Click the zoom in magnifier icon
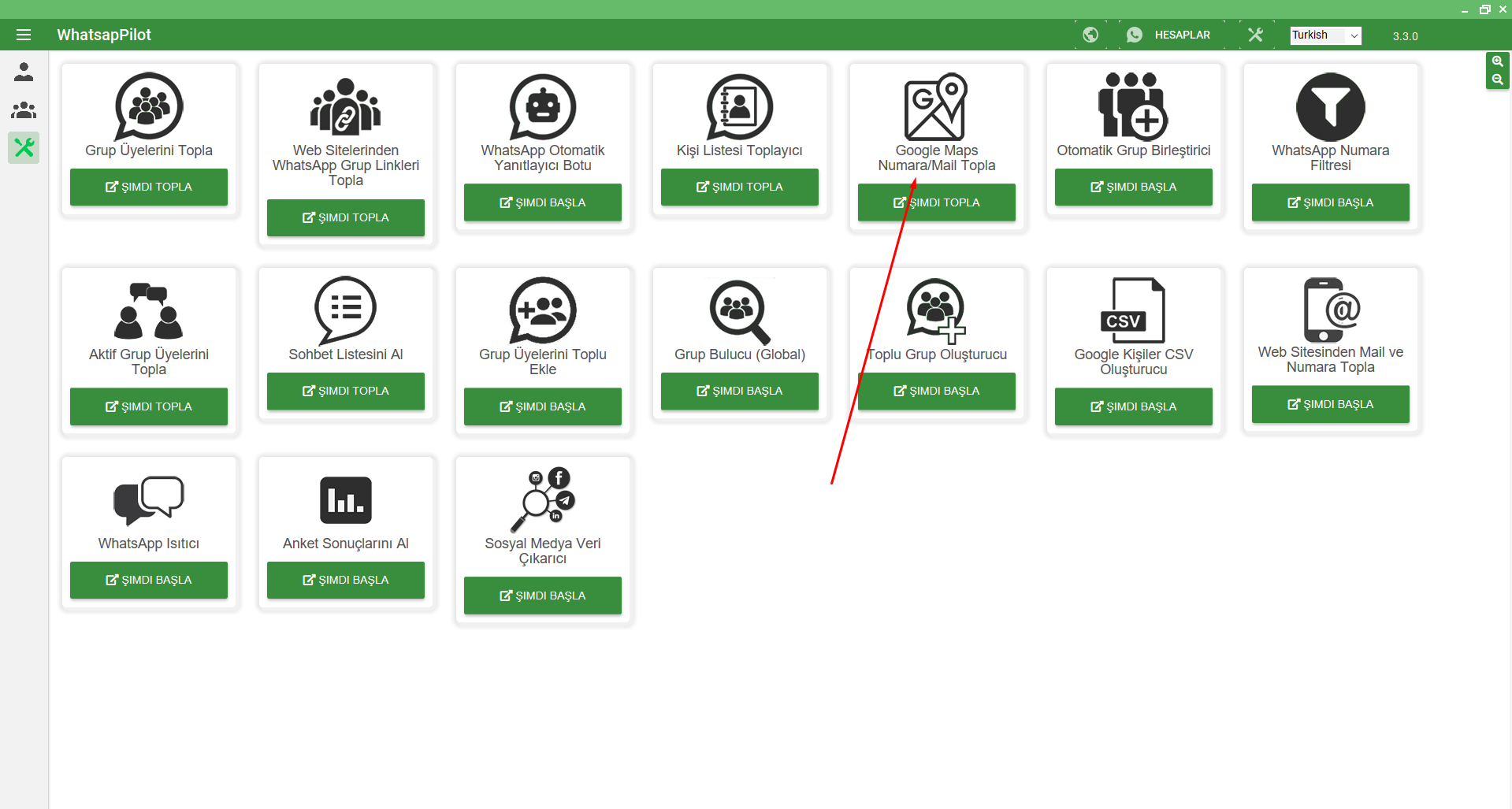1512x809 pixels. point(1497,61)
